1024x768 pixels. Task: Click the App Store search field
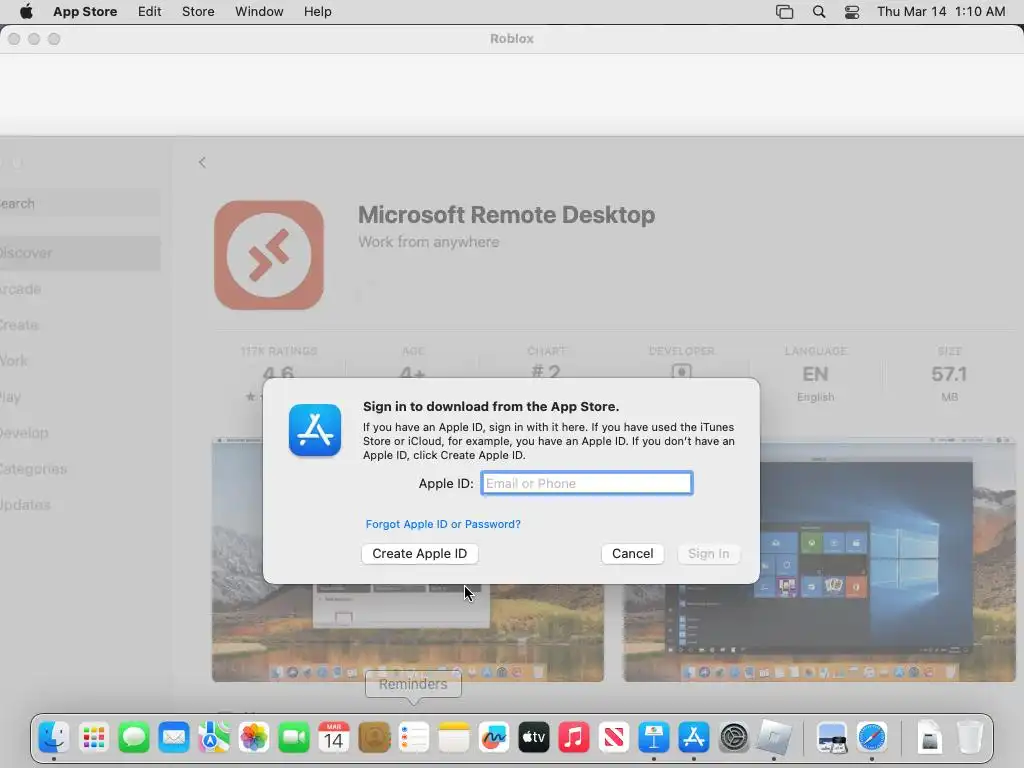(80, 203)
